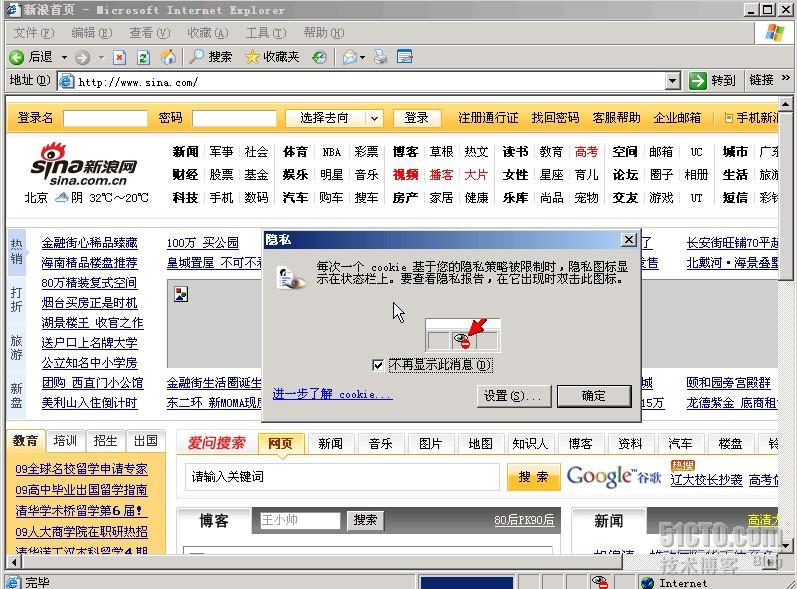Go to Home page icon

click(x=168, y=57)
